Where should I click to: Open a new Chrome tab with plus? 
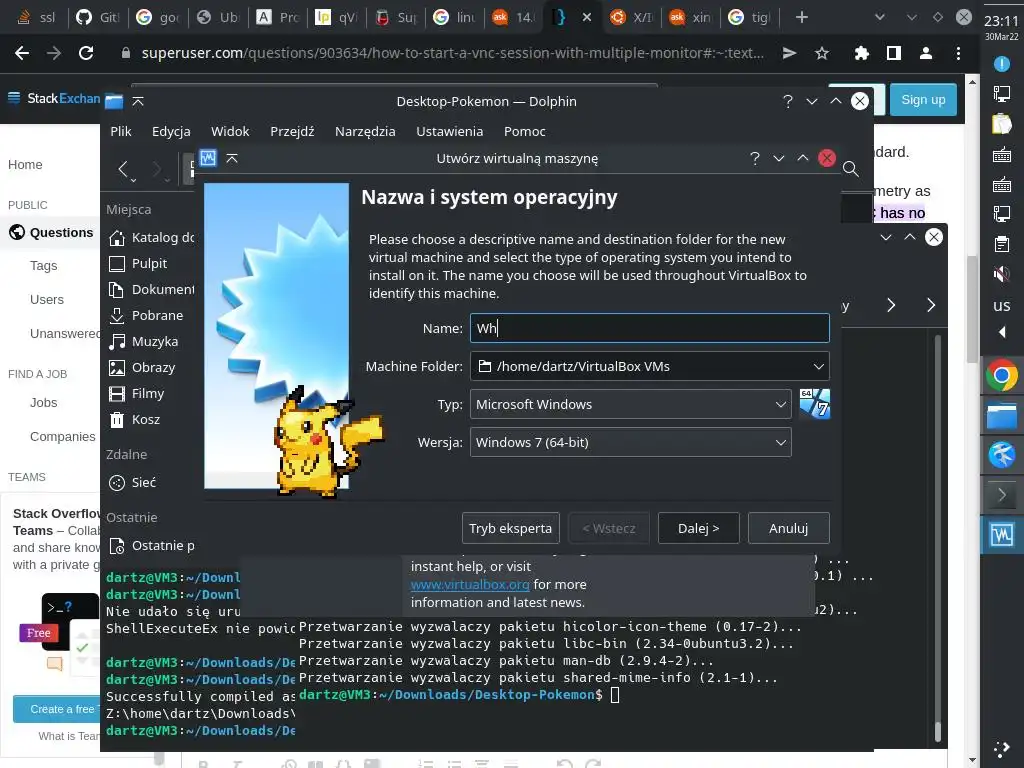pos(802,17)
